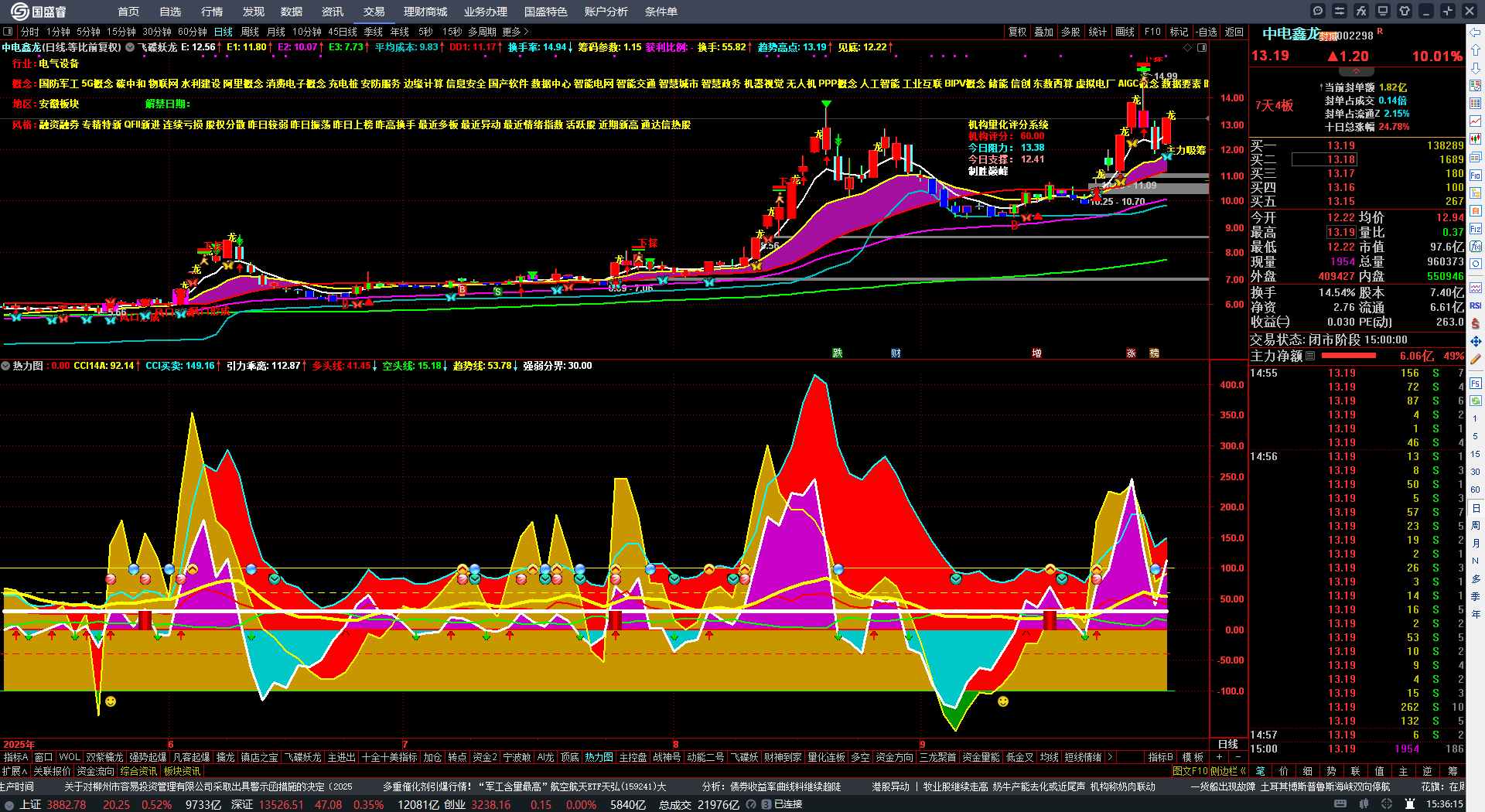The image size is (1485, 812).
Task: Click the 日 period icon in right sidebar
Action: tap(1476, 508)
